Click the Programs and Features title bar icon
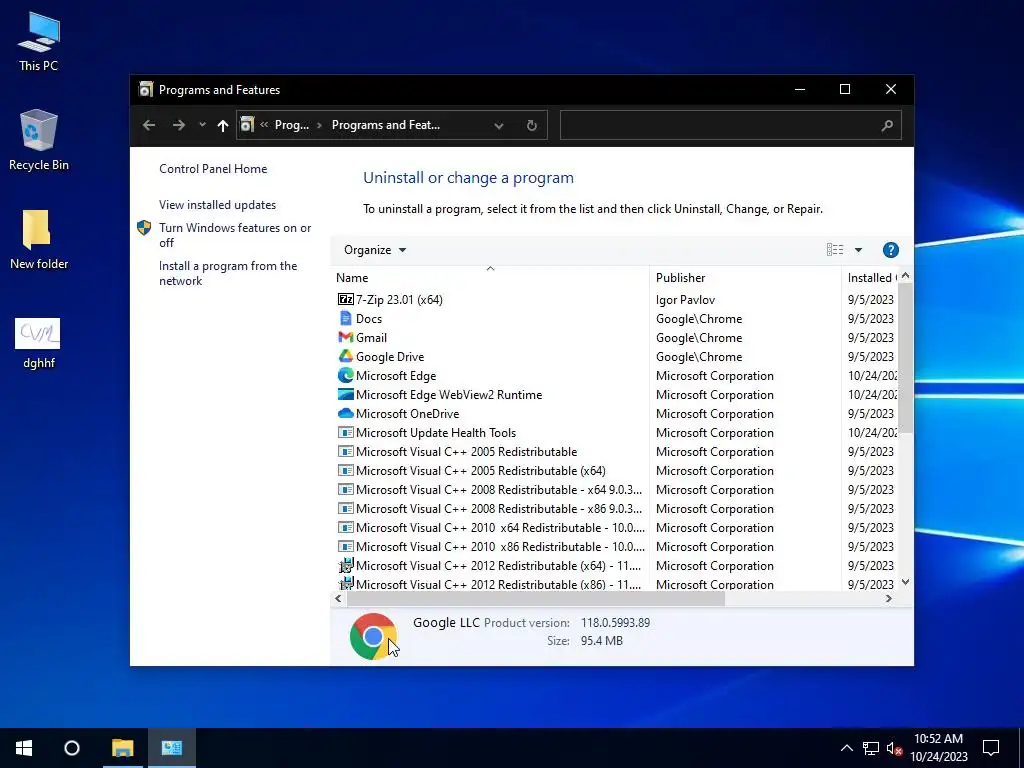The height and width of the screenshot is (768, 1024). tap(146, 89)
